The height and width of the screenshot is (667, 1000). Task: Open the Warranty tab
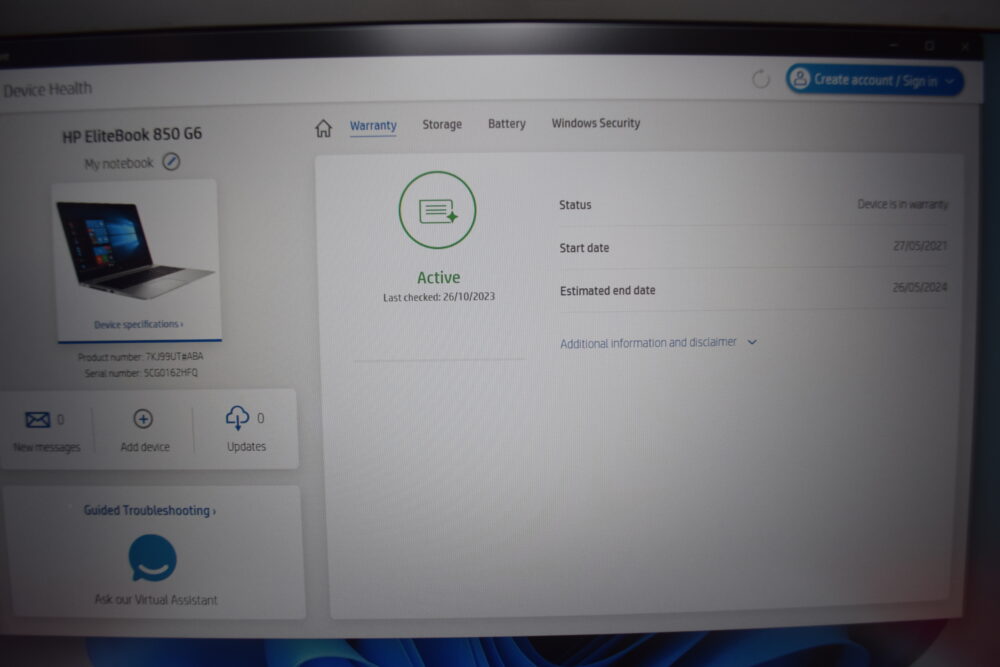click(373, 126)
